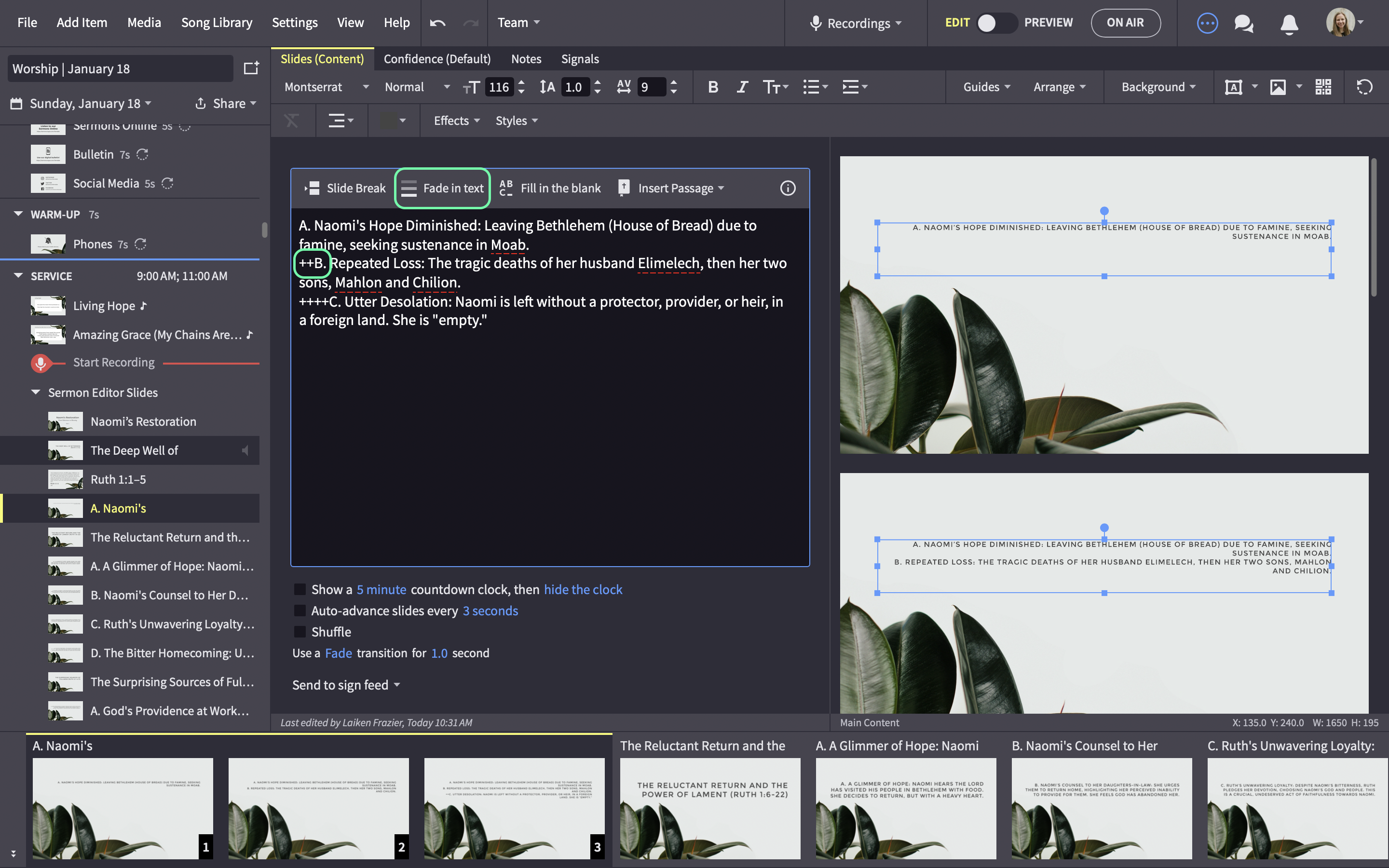Viewport: 1389px width, 868px height.
Task: Open the user profile avatar menu
Action: pos(1344,23)
